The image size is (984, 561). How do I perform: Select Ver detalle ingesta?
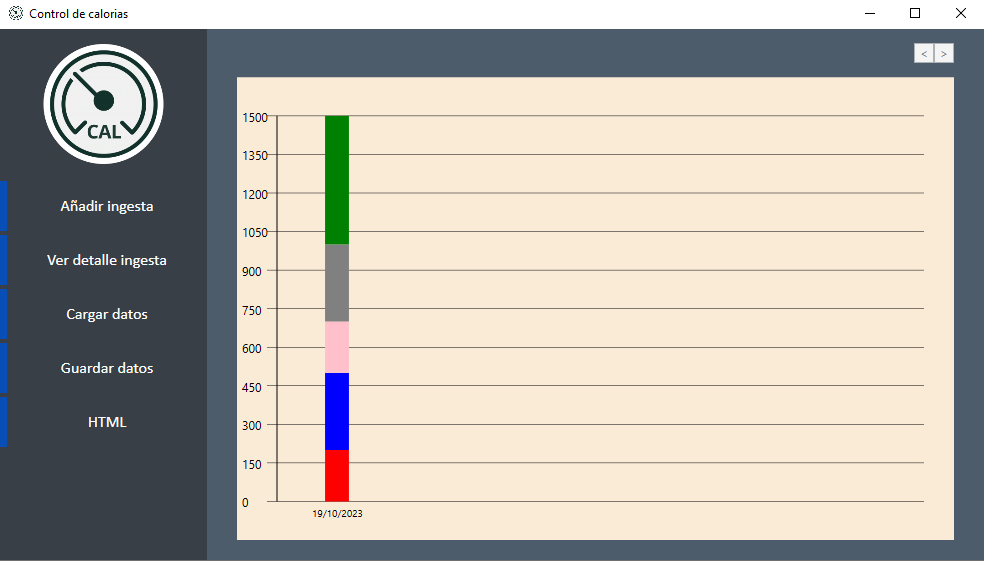coord(107,260)
